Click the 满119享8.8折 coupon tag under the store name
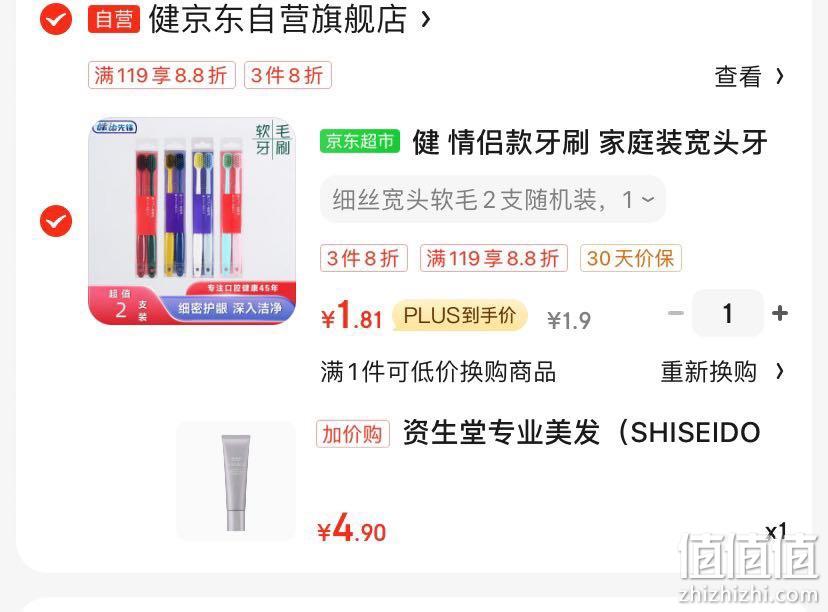828x612 pixels. pyautogui.click(x=162, y=75)
